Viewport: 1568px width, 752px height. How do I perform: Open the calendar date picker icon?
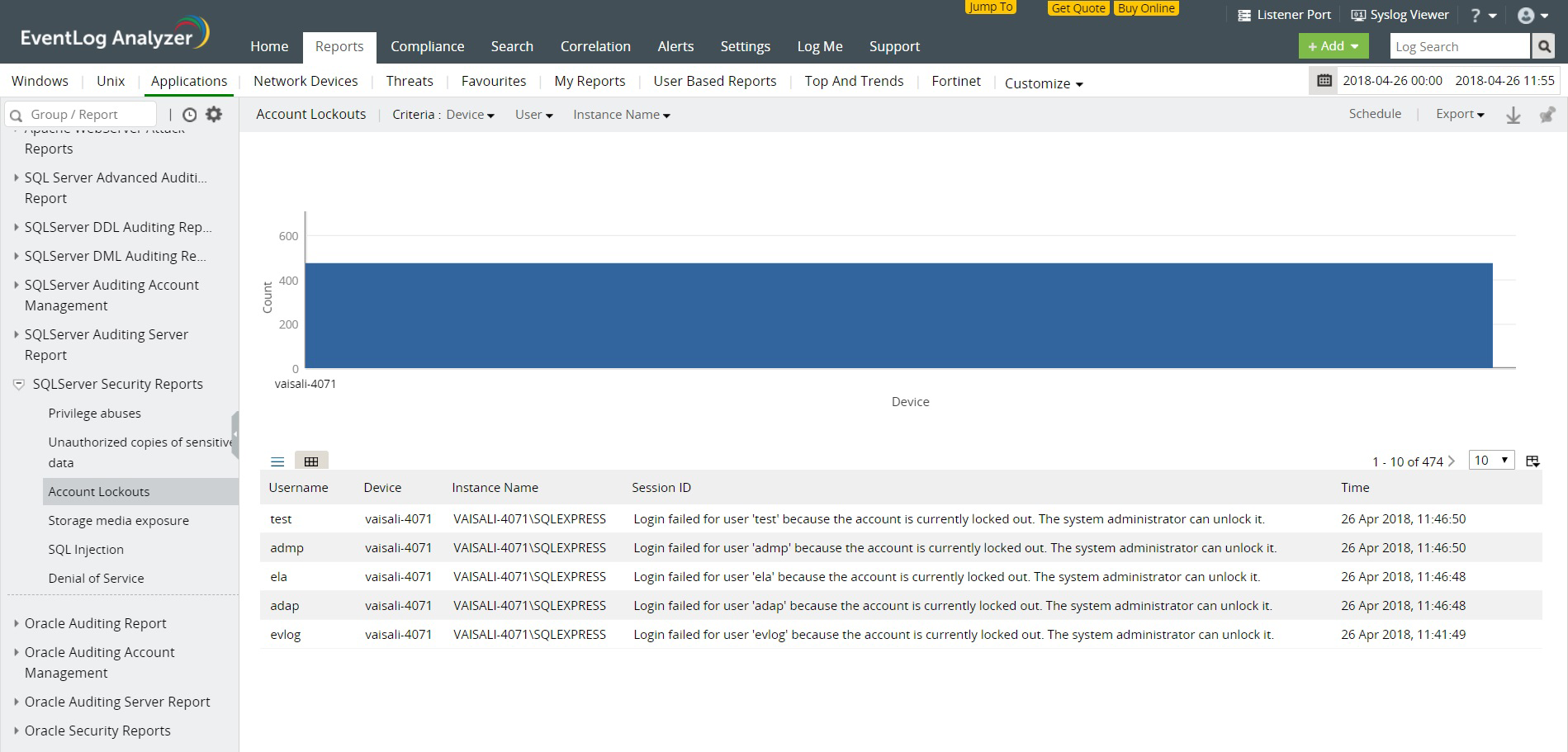(x=1324, y=80)
